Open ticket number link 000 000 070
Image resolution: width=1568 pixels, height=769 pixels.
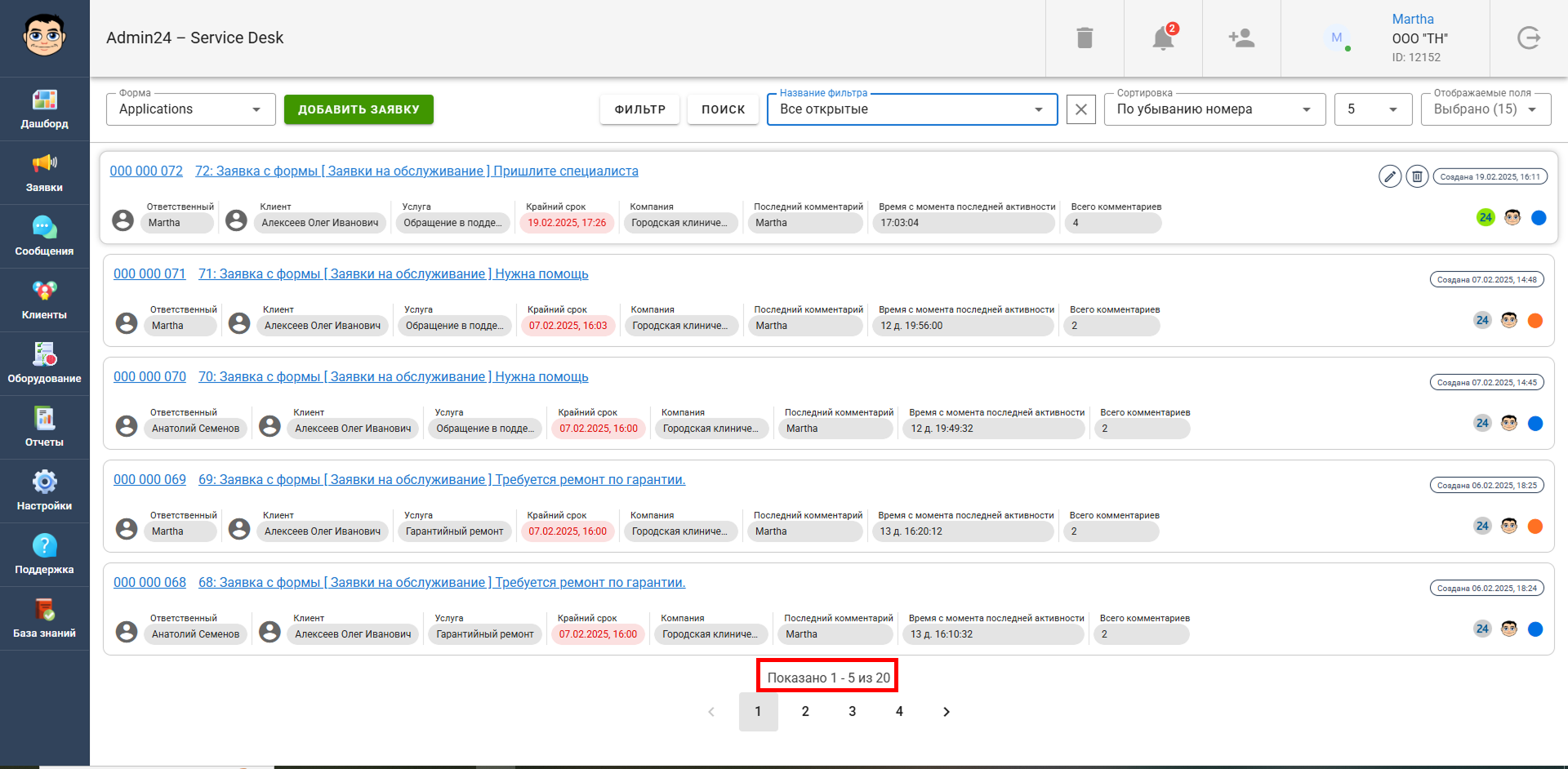click(x=149, y=377)
